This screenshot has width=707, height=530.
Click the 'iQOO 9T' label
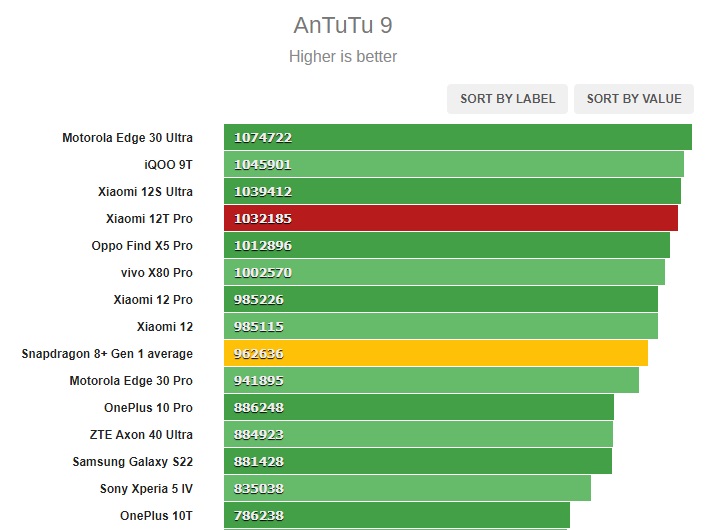click(x=168, y=165)
